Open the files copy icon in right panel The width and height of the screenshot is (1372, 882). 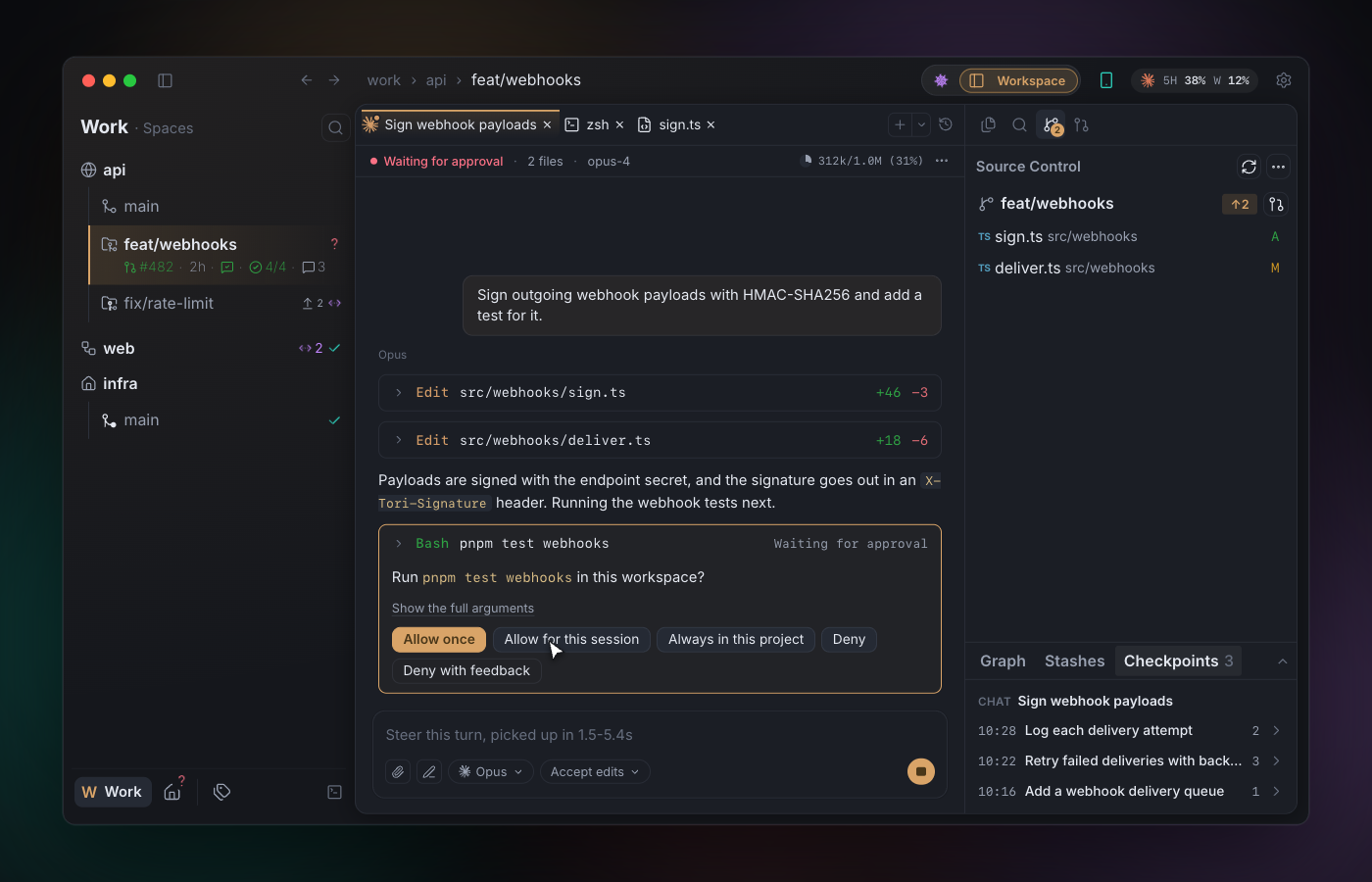988,124
